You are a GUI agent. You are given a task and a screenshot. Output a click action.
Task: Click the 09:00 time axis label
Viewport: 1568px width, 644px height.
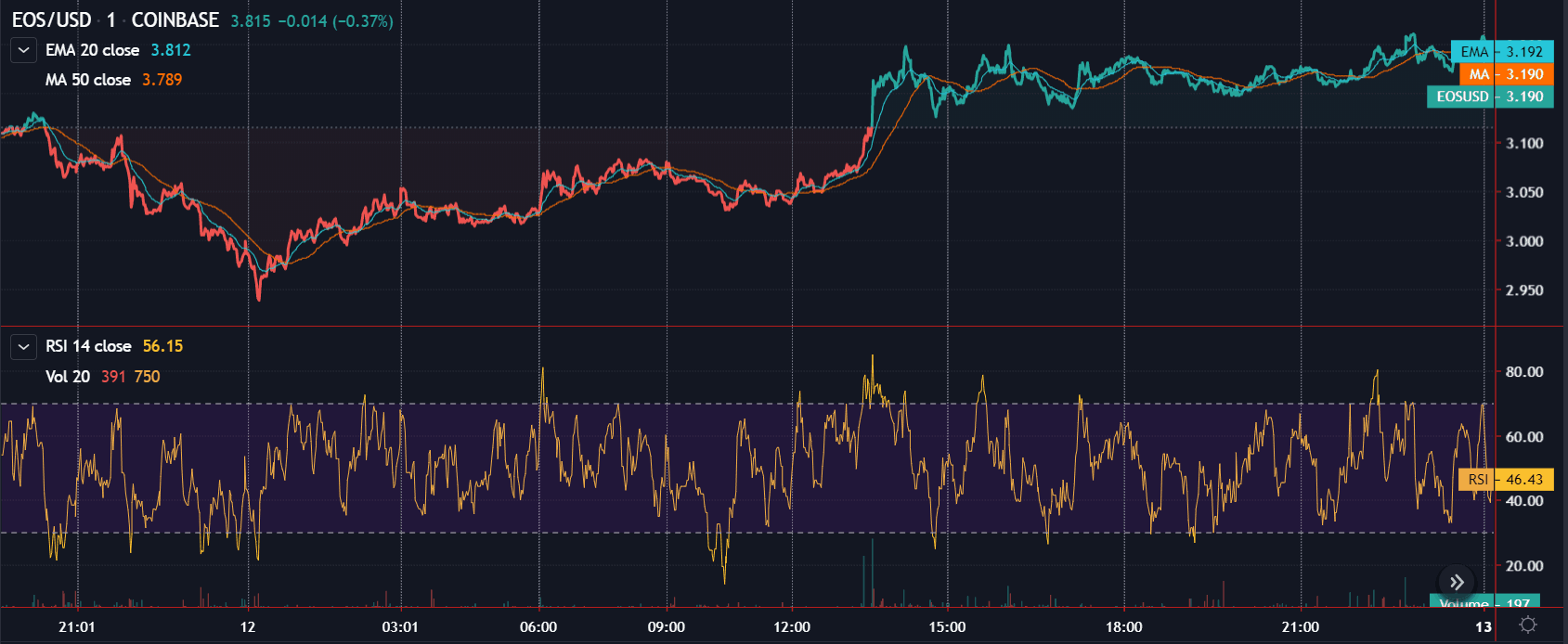[x=667, y=627]
